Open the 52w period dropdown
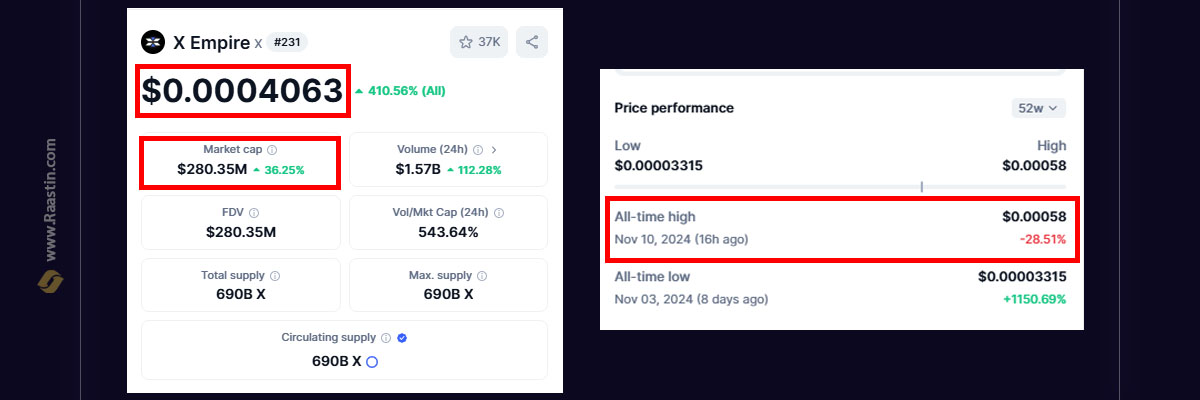Screen dimensions: 1200x400 pos(1039,108)
